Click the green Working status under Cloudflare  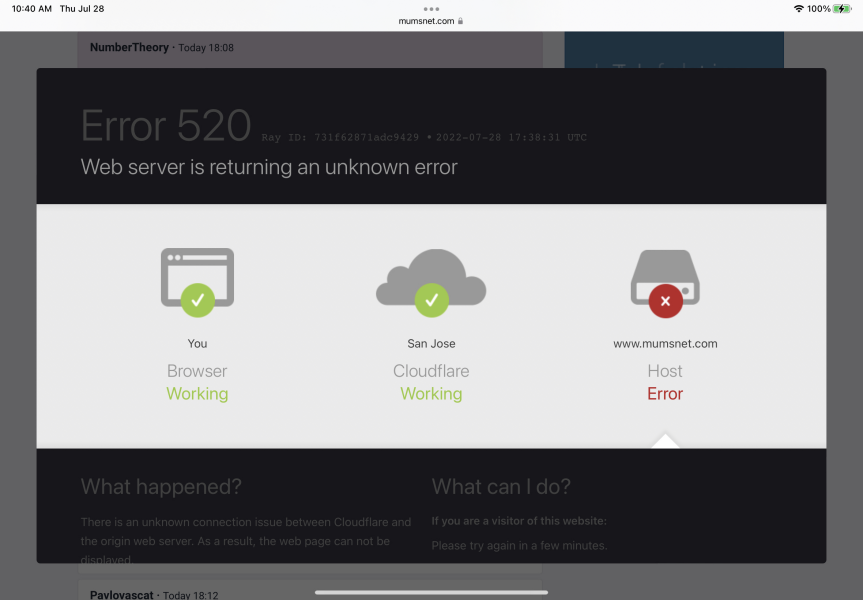click(431, 393)
